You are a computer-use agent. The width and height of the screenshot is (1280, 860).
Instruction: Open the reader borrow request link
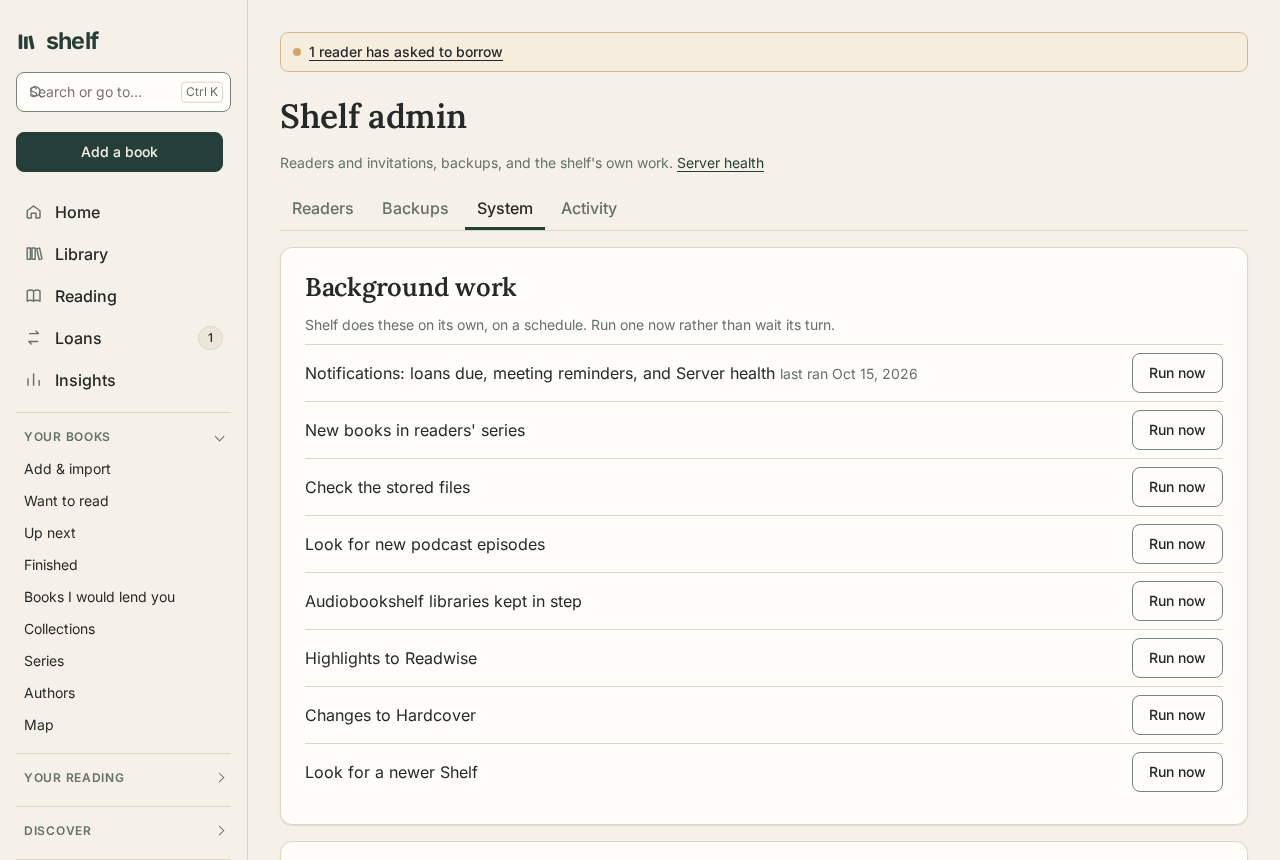(x=406, y=52)
